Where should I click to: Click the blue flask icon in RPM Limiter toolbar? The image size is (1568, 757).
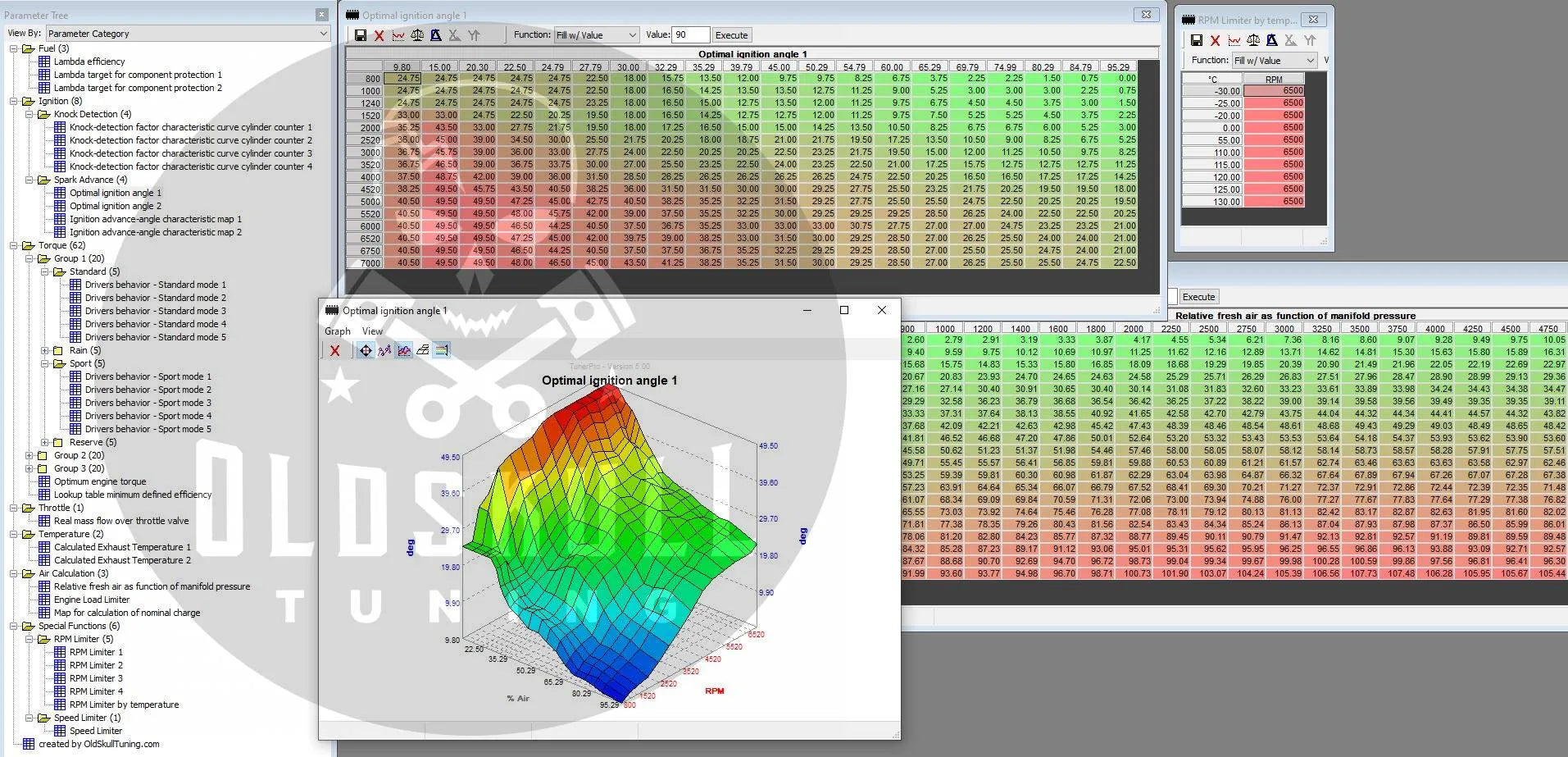pyautogui.click(x=1271, y=40)
